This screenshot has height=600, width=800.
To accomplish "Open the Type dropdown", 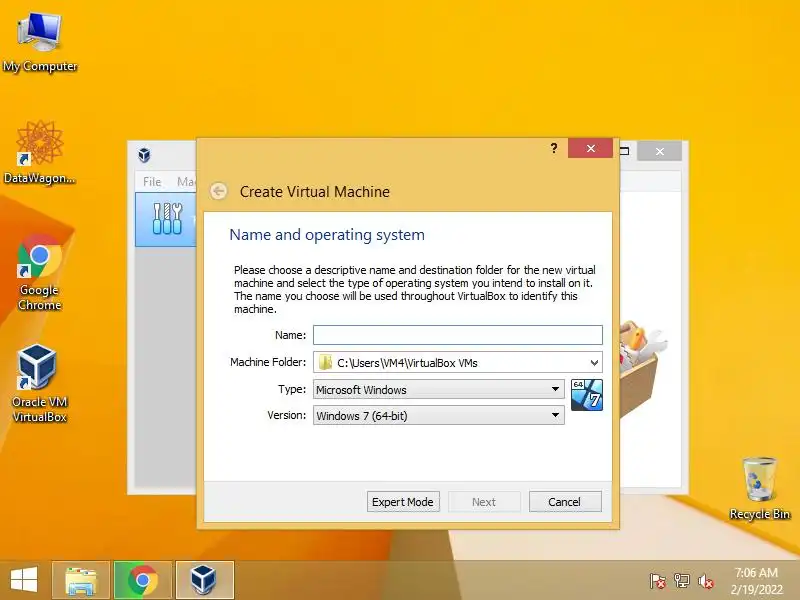I will pyautogui.click(x=439, y=389).
